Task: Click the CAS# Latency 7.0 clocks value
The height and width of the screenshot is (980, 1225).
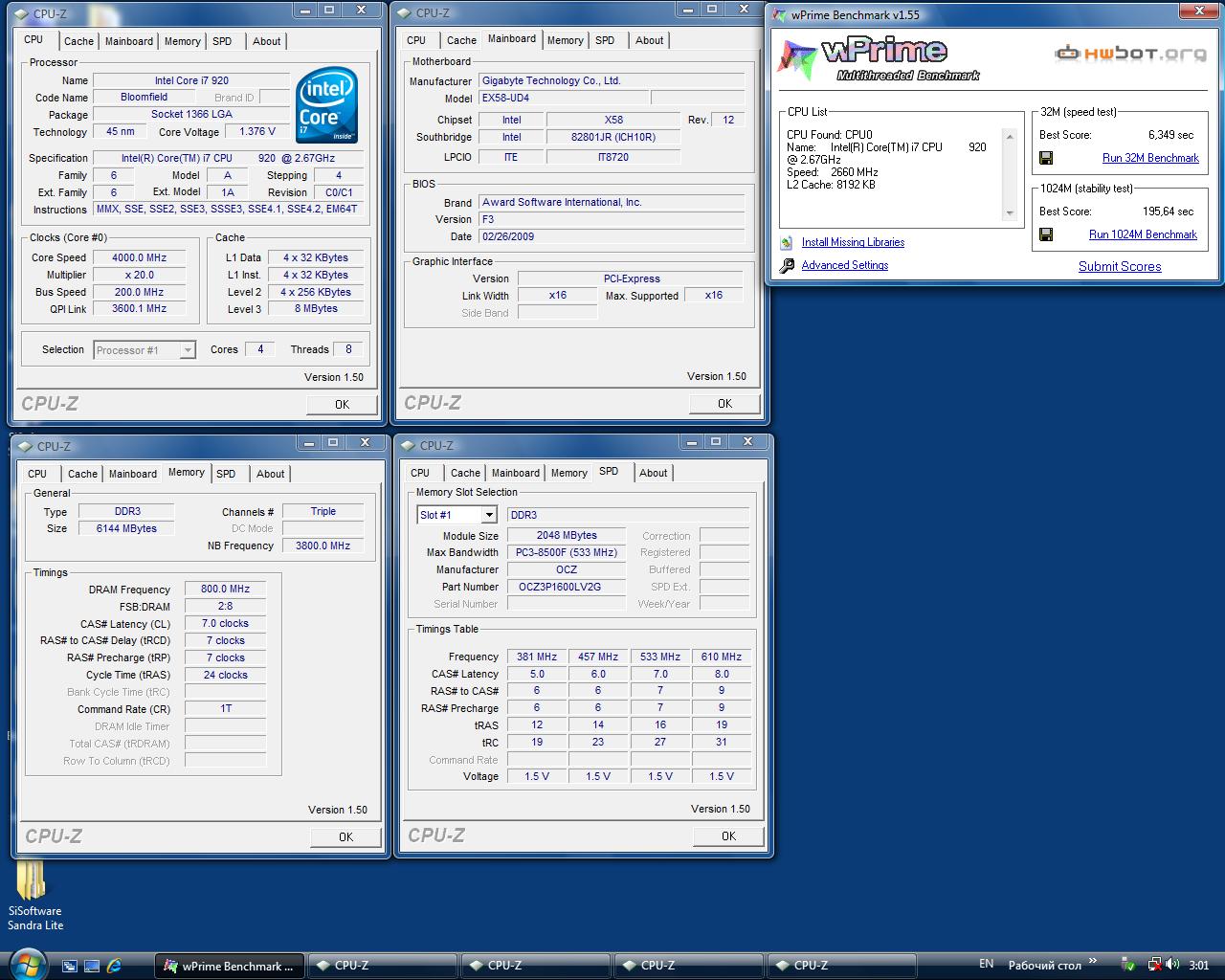Action: click(225, 624)
